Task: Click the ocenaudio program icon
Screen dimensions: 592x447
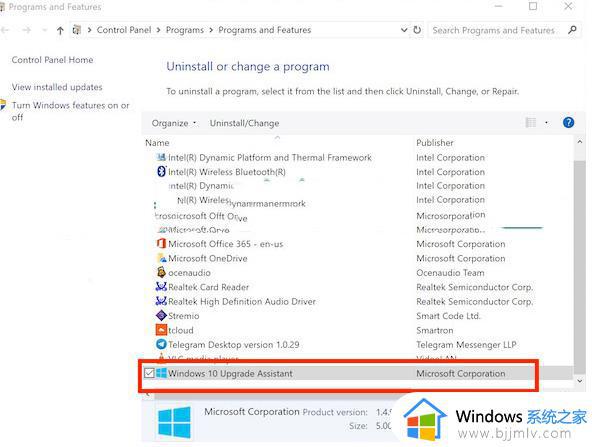Action: click(161, 272)
